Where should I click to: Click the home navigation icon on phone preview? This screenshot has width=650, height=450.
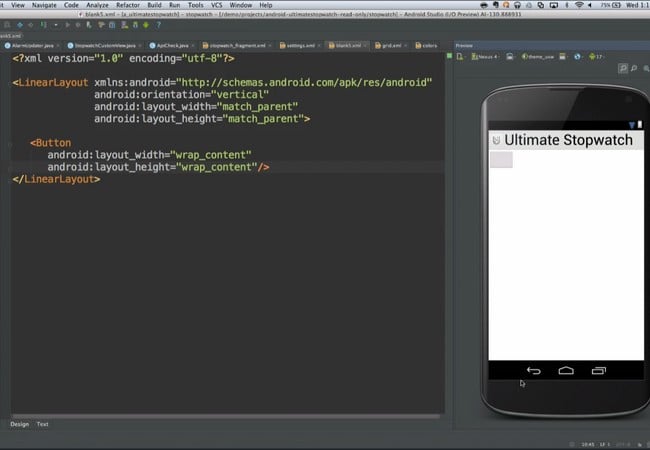point(566,370)
